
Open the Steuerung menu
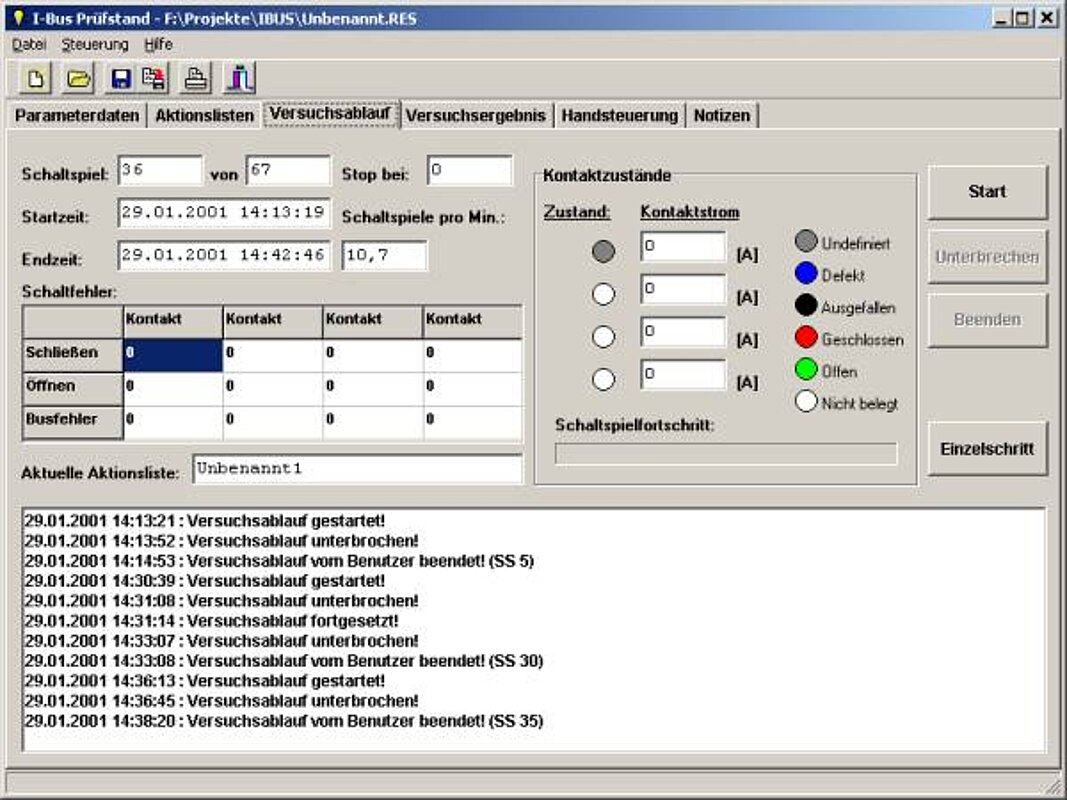pos(95,45)
